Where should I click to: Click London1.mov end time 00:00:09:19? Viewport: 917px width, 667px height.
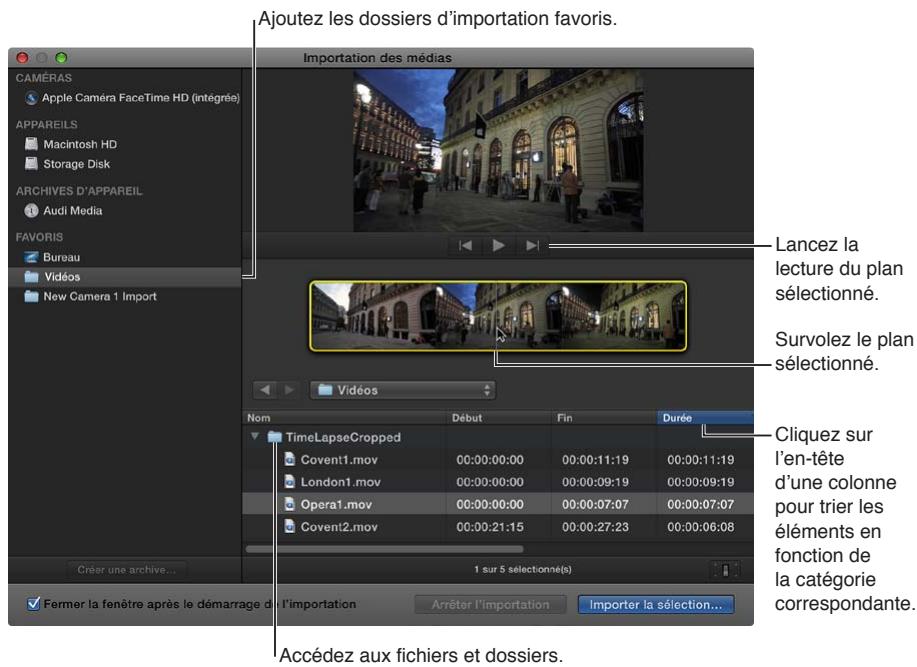click(x=595, y=482)
